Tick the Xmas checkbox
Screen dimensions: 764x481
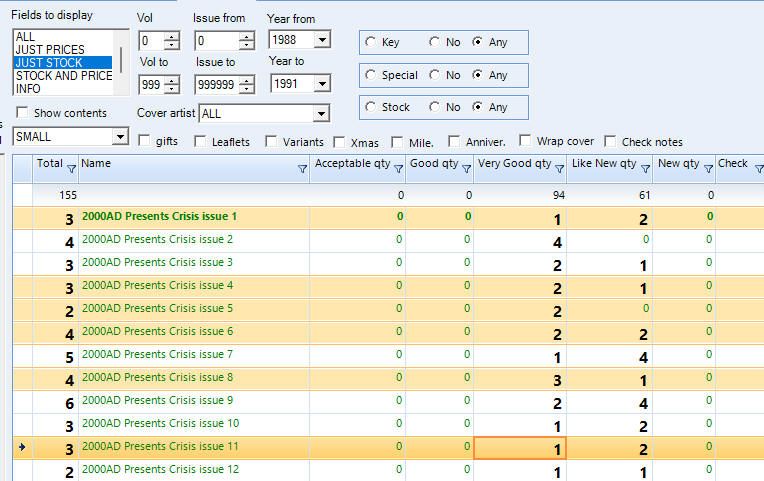pos(339,142)
